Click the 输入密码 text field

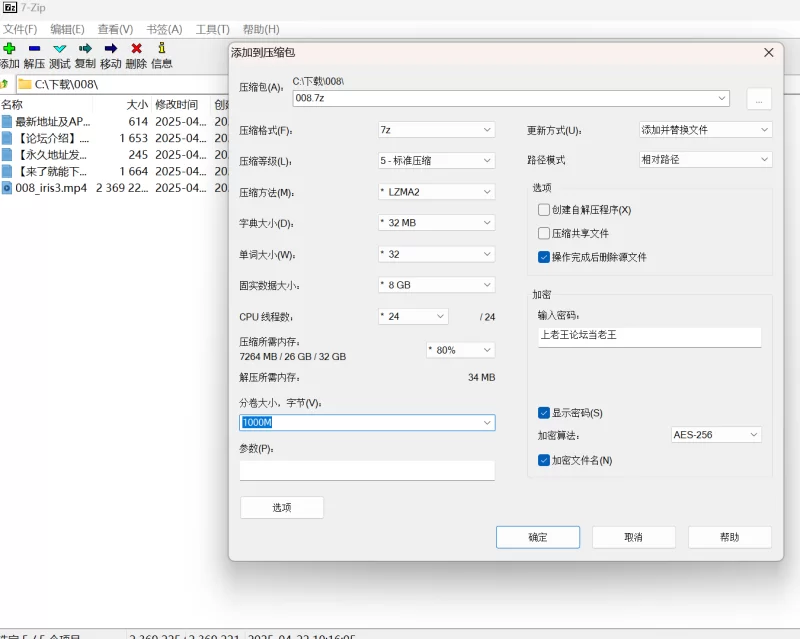[649, 336]
